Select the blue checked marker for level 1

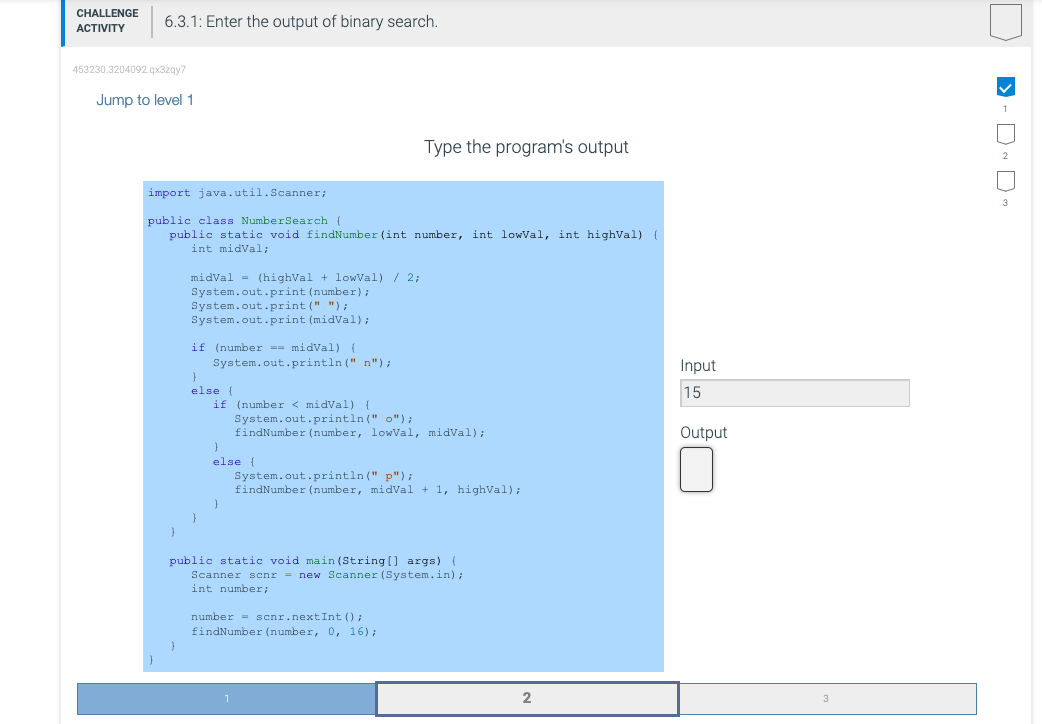(x=1004, y=87)
